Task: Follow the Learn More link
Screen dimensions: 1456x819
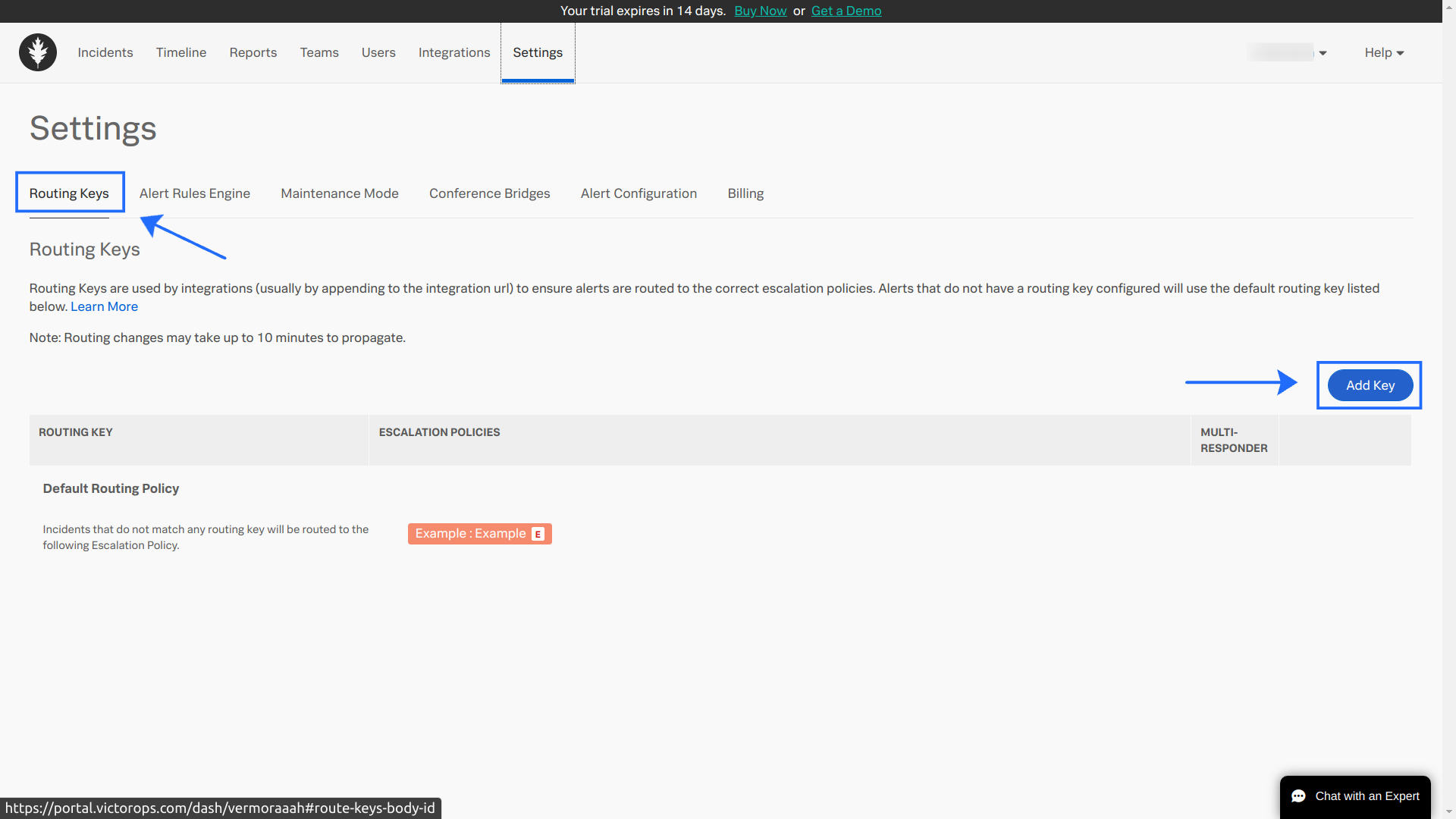Action: [x=104, y=306]
